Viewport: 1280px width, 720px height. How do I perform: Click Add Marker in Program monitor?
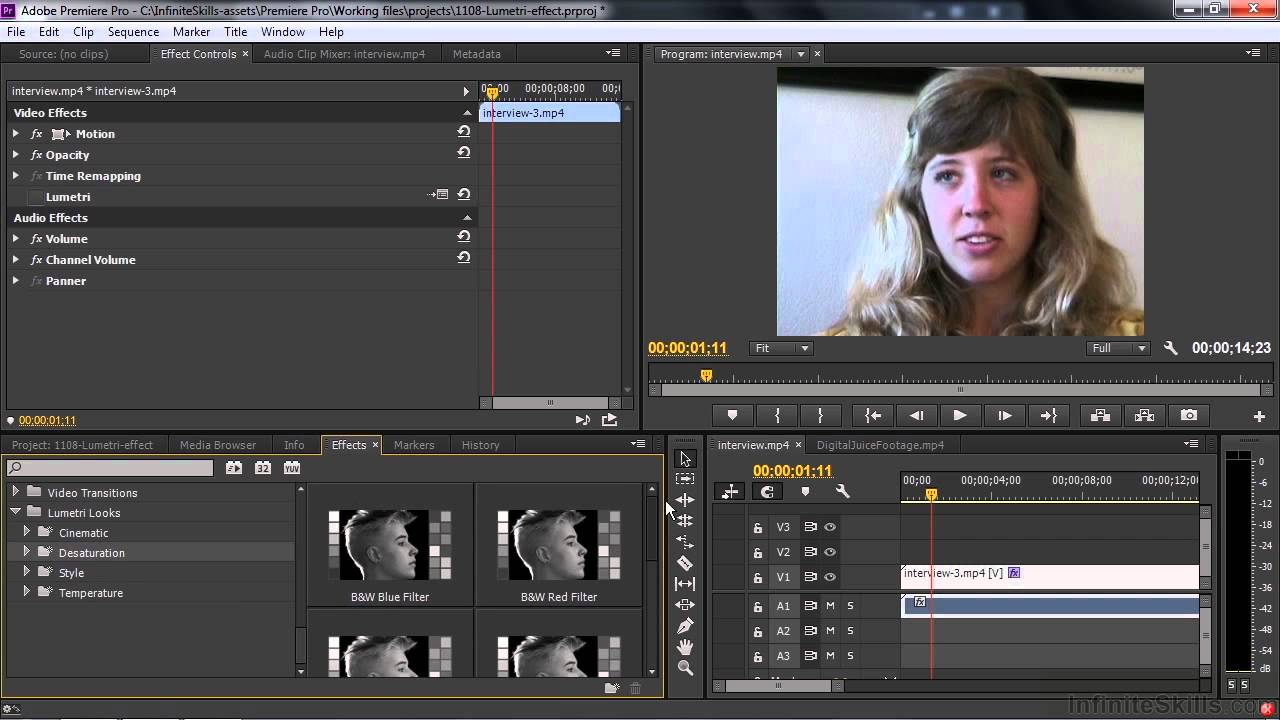coord(732,416)
